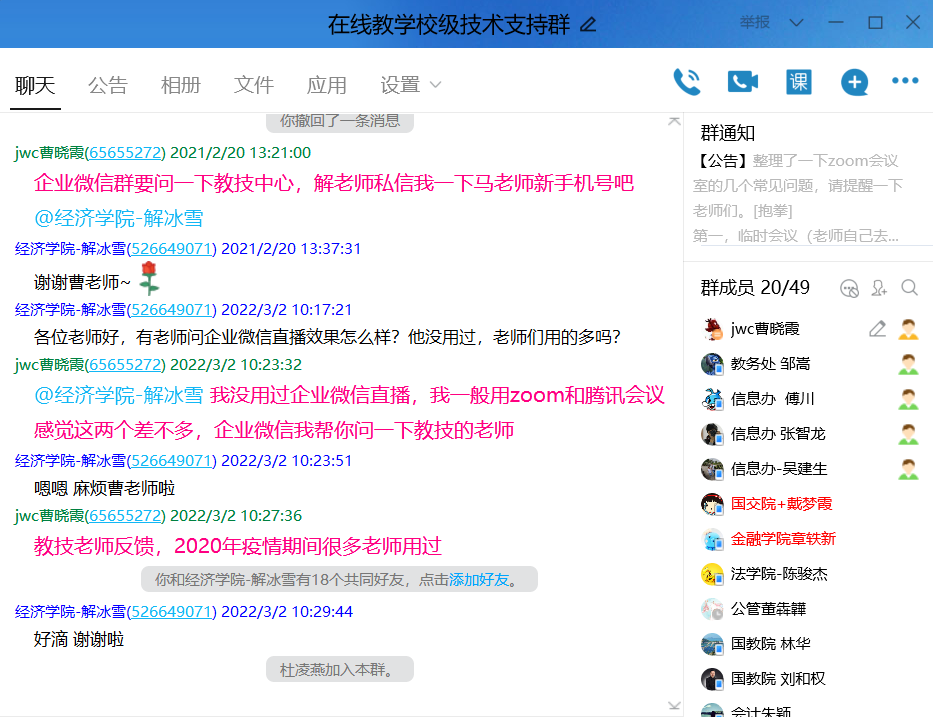Image resolution: width=933 pixels, height=717 pixels.
Task: Invite new members with add-person icon
Action: [x=879, y=288]
